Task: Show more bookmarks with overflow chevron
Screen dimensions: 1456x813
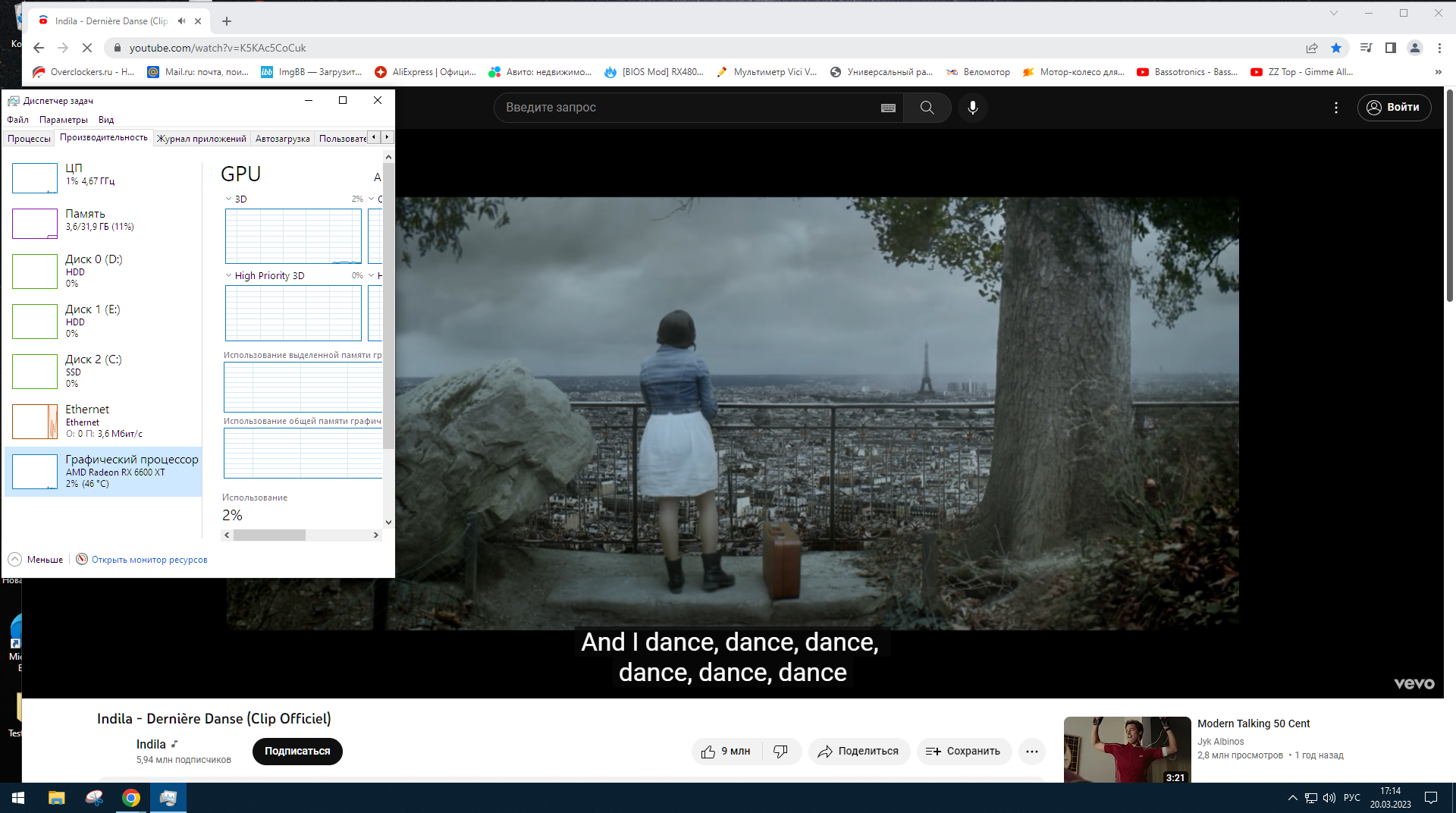Action: pyautogui.click(x=1438, y=72)
